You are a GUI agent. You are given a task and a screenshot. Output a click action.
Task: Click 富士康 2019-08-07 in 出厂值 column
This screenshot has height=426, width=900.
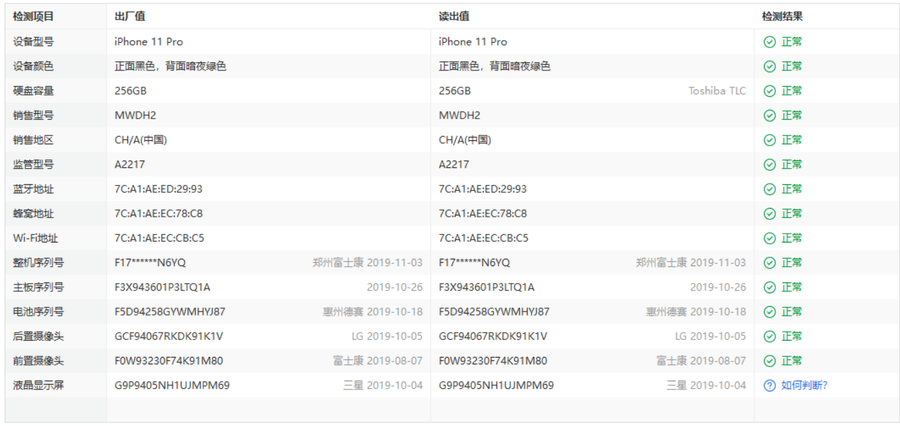click(378, 361)
